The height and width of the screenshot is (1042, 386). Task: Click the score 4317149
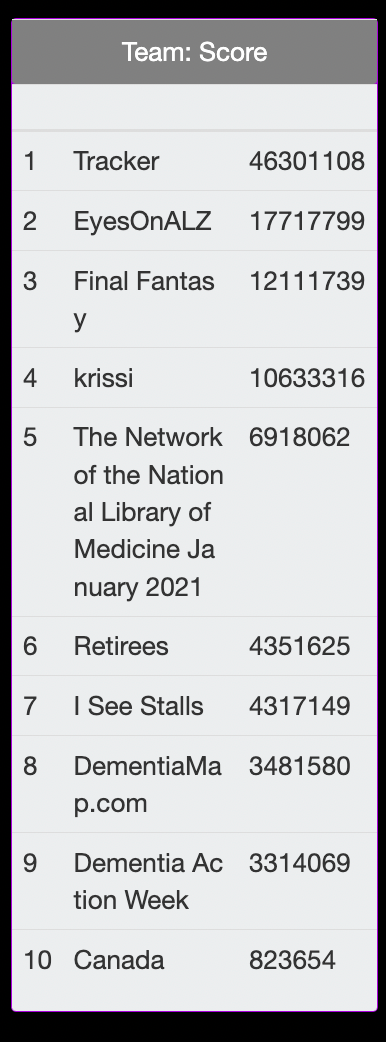click(x=300, y=706)
